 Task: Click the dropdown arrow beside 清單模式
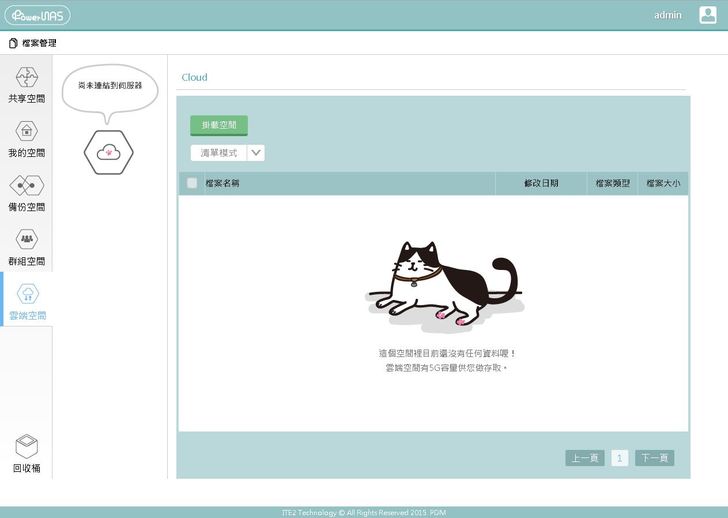(256, 153)
